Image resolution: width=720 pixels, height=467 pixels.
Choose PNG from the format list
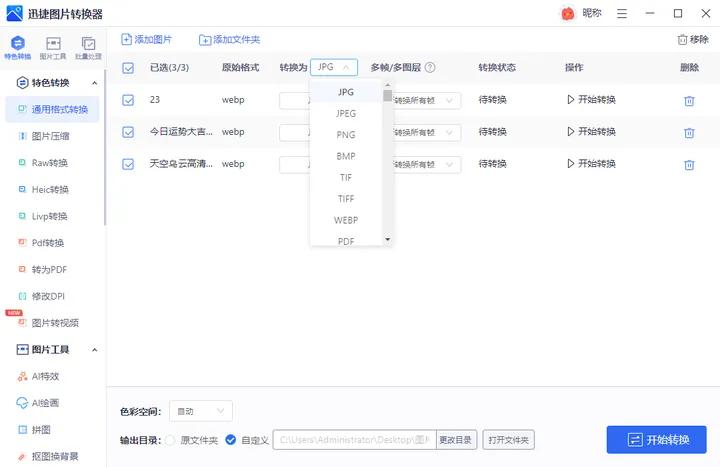coord(346,135)
